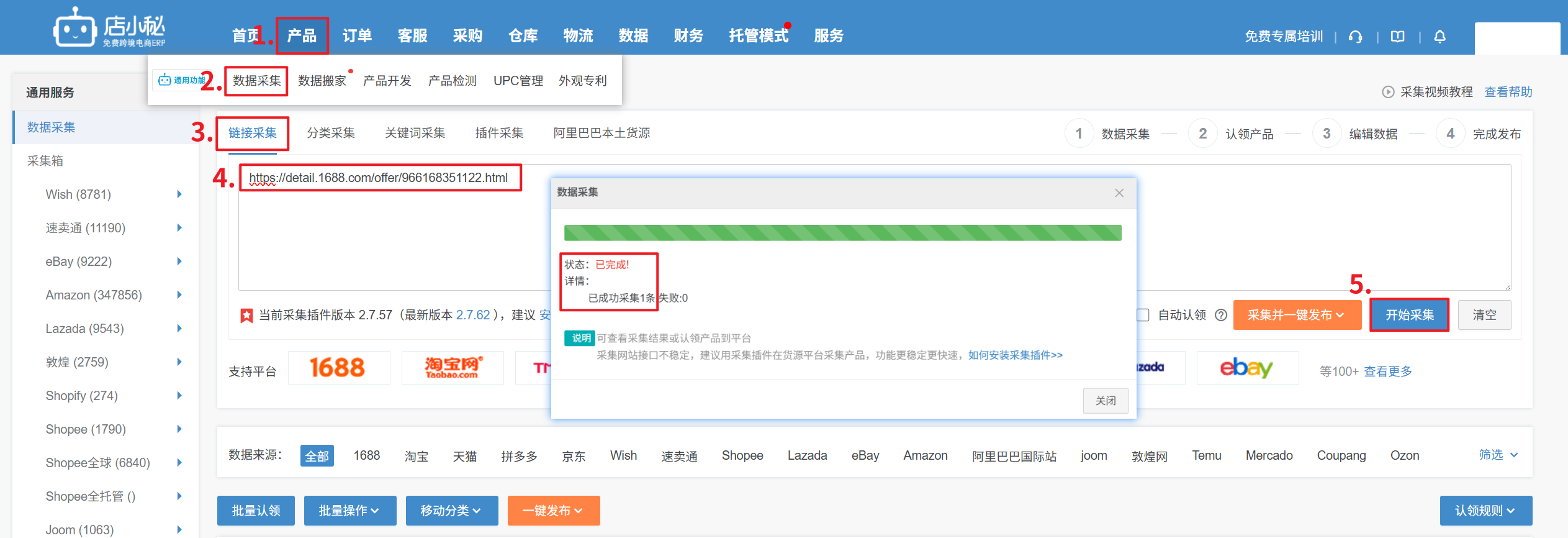Enable the 自动认领 checkbox
The height and width of the screenshot is (538, 1568).
tap(1143, 315)
